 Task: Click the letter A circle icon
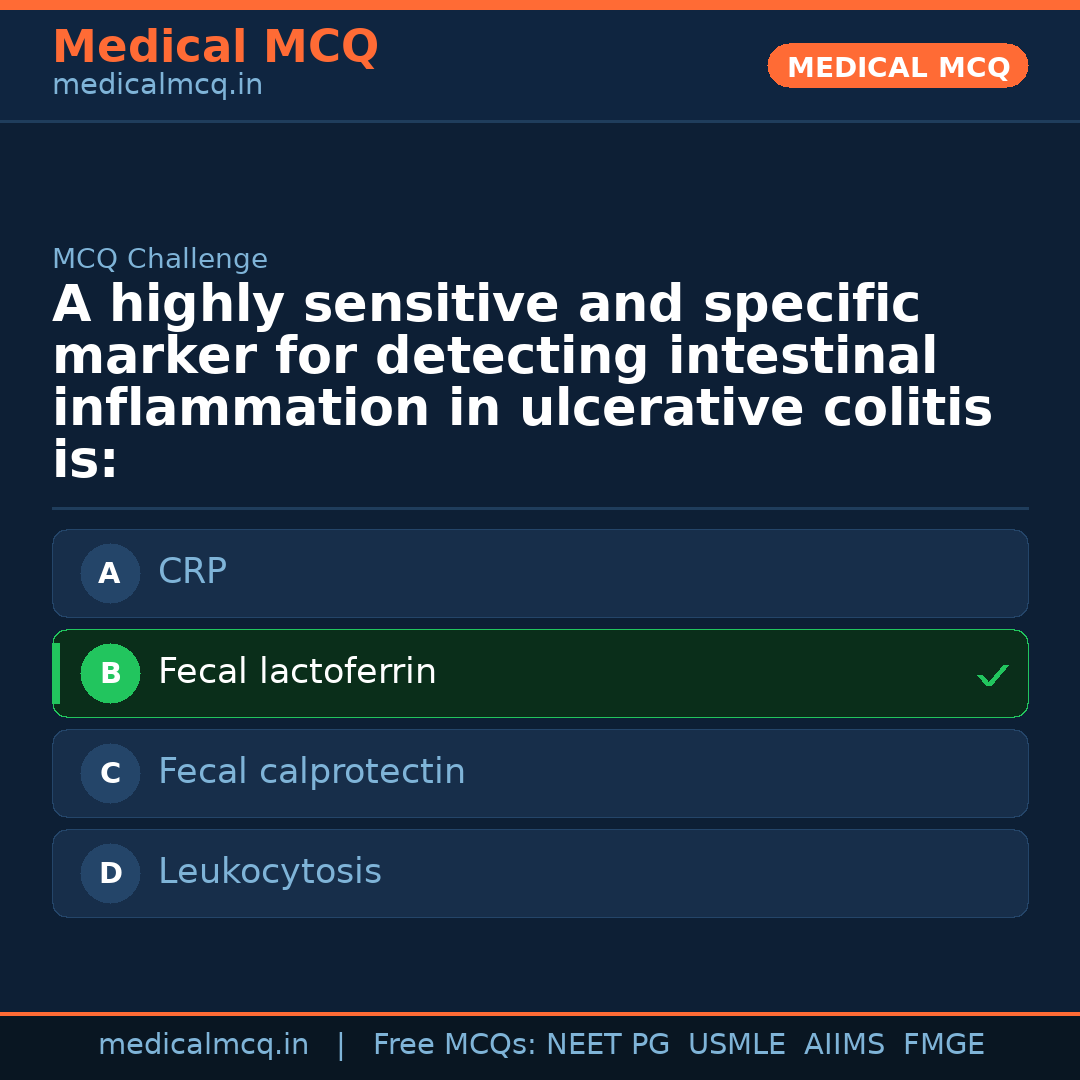click(x=110, y=574)
